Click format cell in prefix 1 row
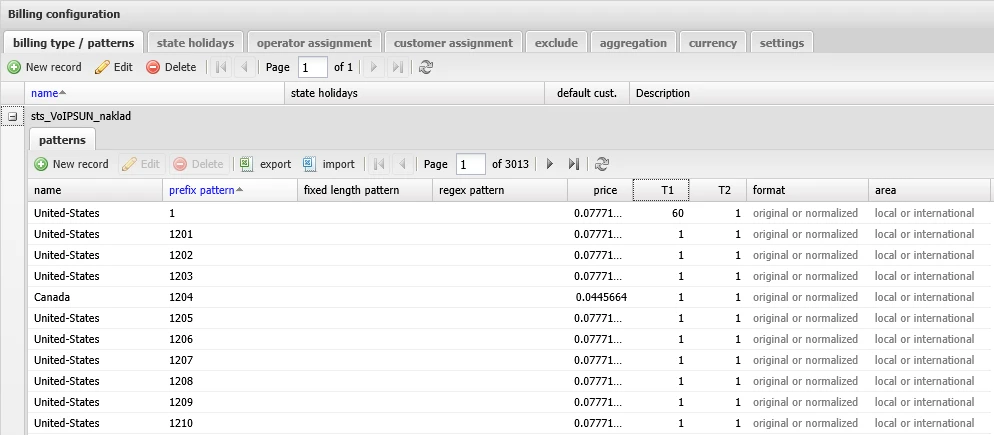The width and height of the screenshot is (994, 435). (x=807, y=214)
